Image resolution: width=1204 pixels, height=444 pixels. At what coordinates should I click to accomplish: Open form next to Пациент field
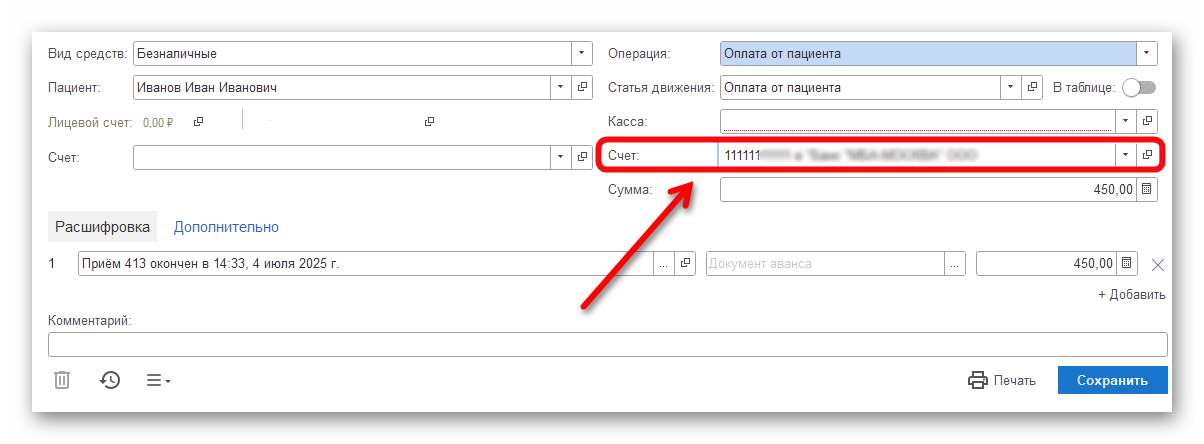point(583,88)
